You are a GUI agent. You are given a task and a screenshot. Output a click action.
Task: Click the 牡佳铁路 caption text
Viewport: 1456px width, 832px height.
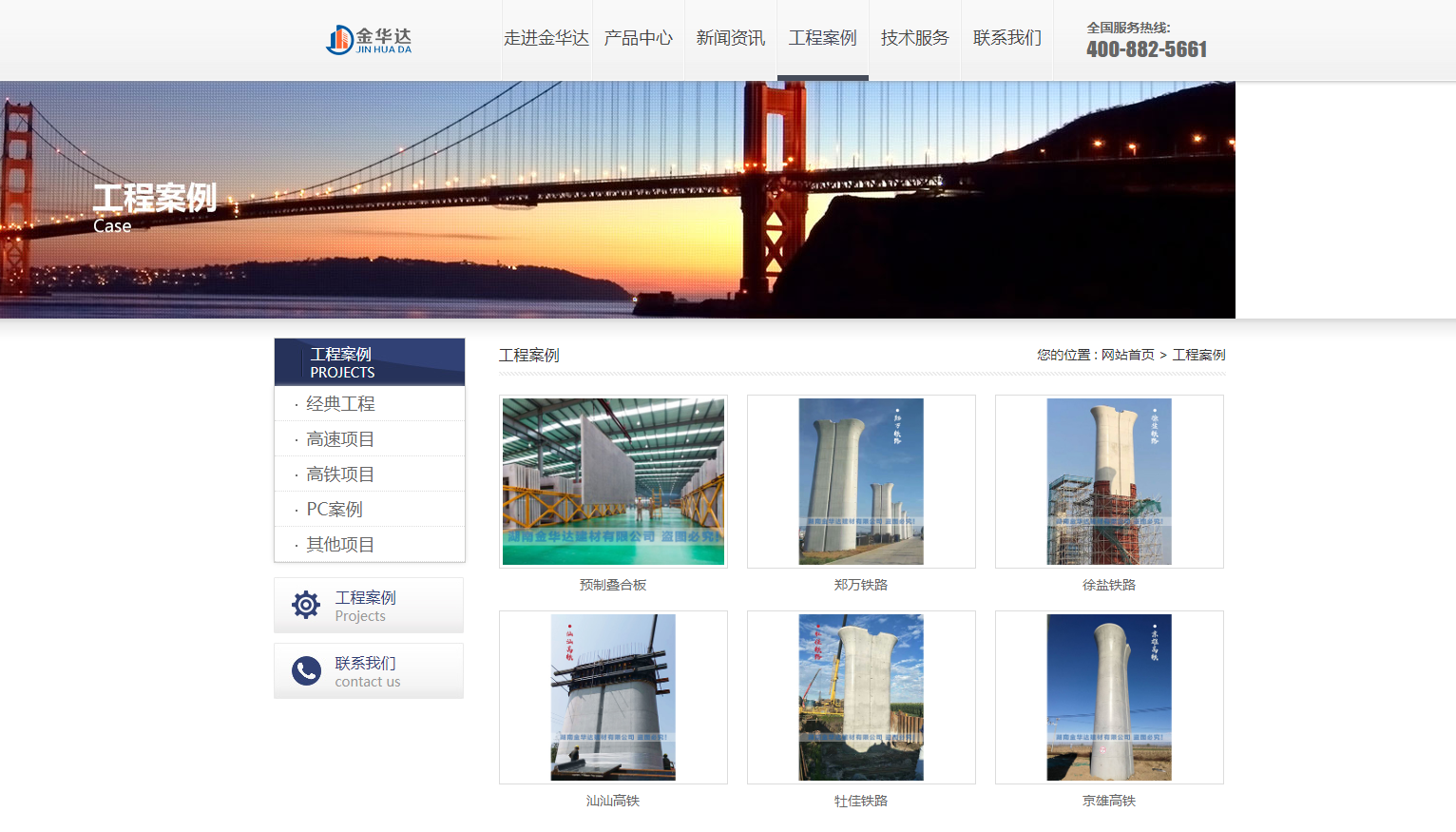(x=861, y=801)
